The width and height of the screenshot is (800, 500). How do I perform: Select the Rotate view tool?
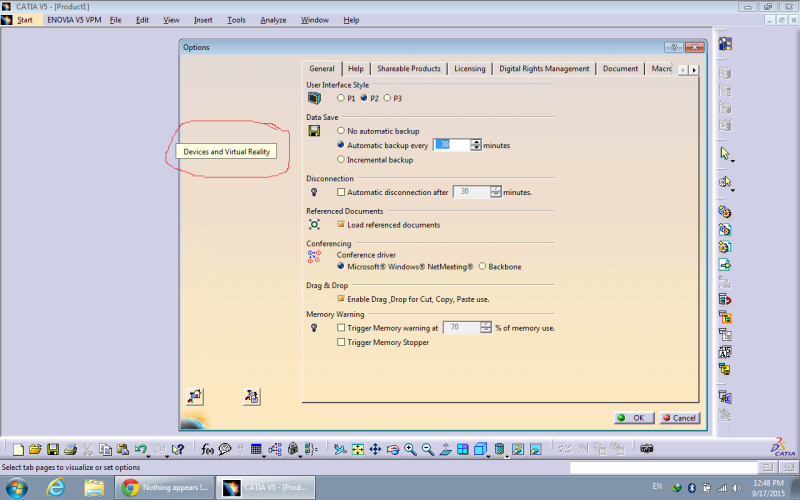tap(393, 449)
